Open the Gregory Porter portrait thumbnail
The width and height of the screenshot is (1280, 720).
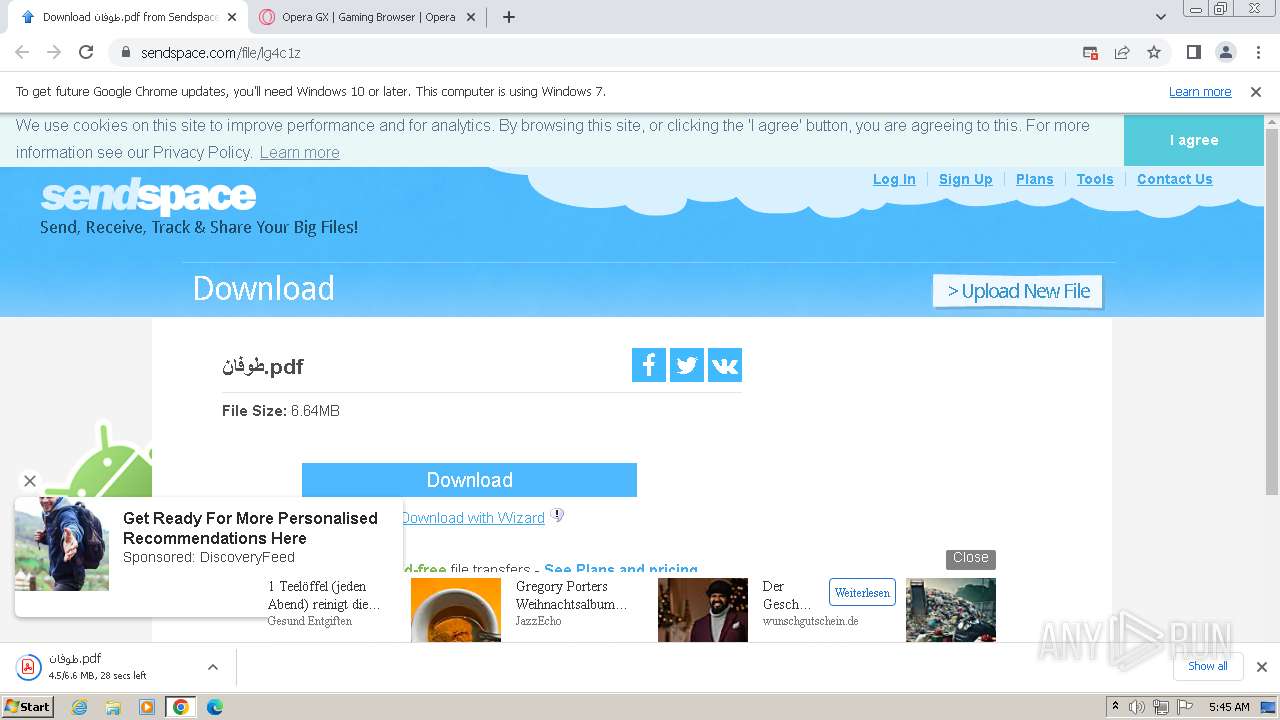[x=703, y=610]
